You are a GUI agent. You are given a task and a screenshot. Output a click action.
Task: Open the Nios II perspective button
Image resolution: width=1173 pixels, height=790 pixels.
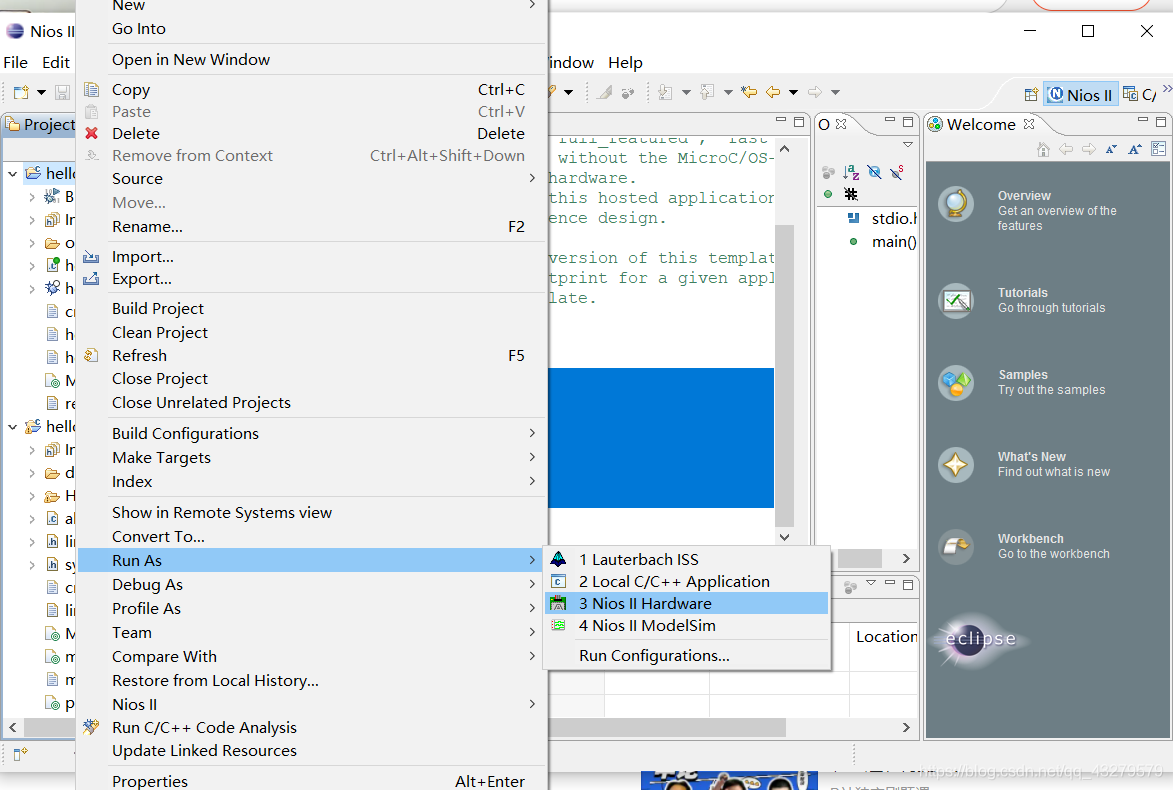point(1081,94)
